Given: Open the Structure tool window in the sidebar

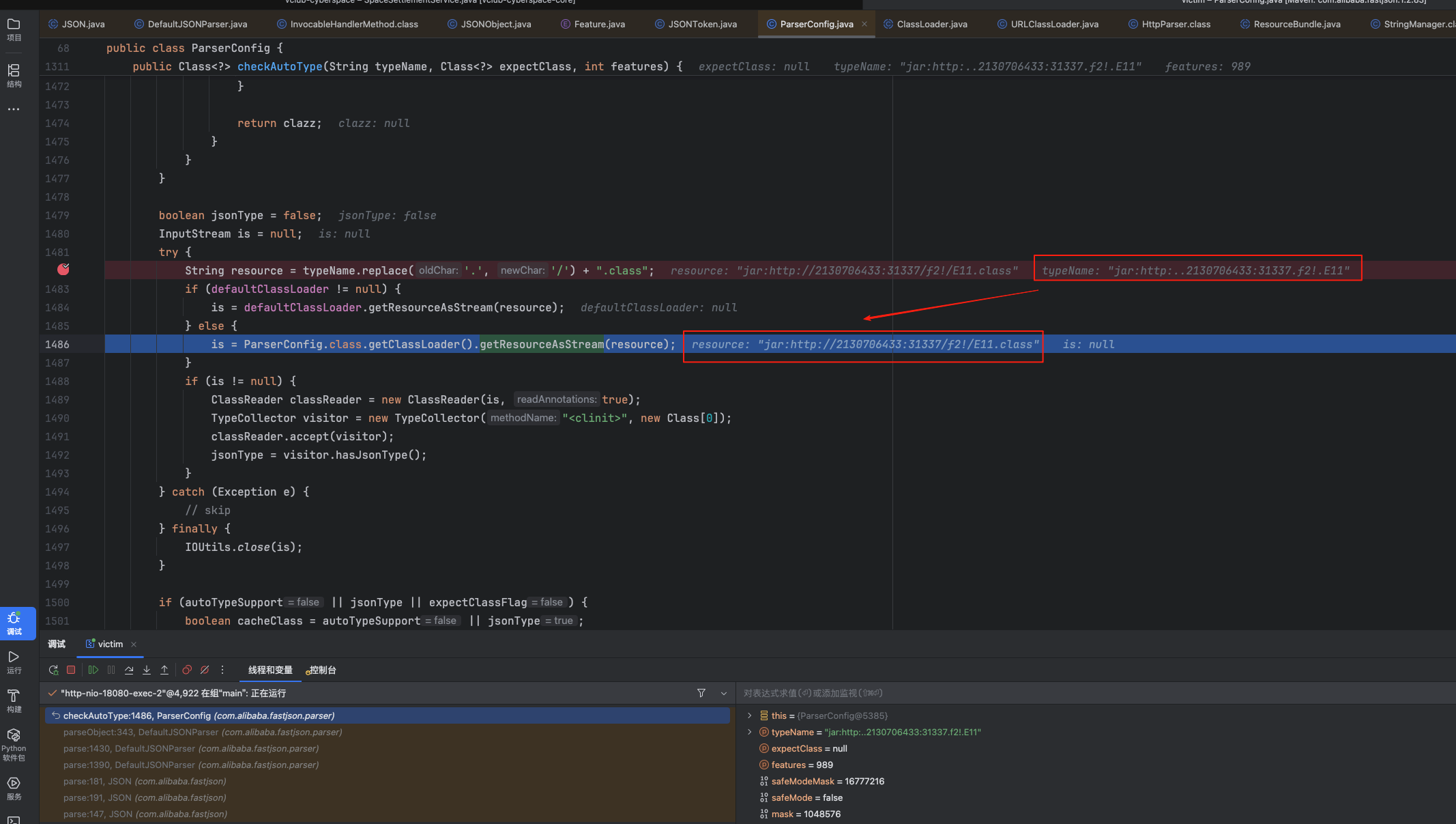Looking at the screenshot, I should (x=14, y=75).
